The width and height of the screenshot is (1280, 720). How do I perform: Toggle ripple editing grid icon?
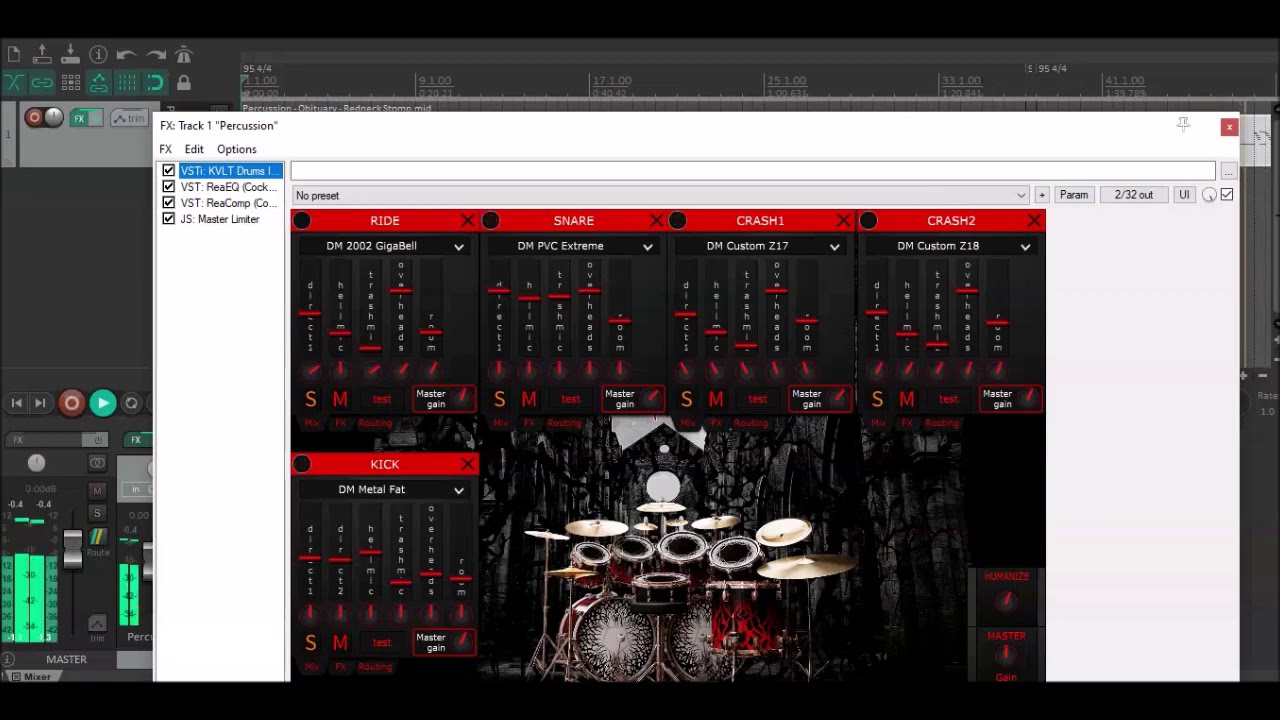[70, 83]
